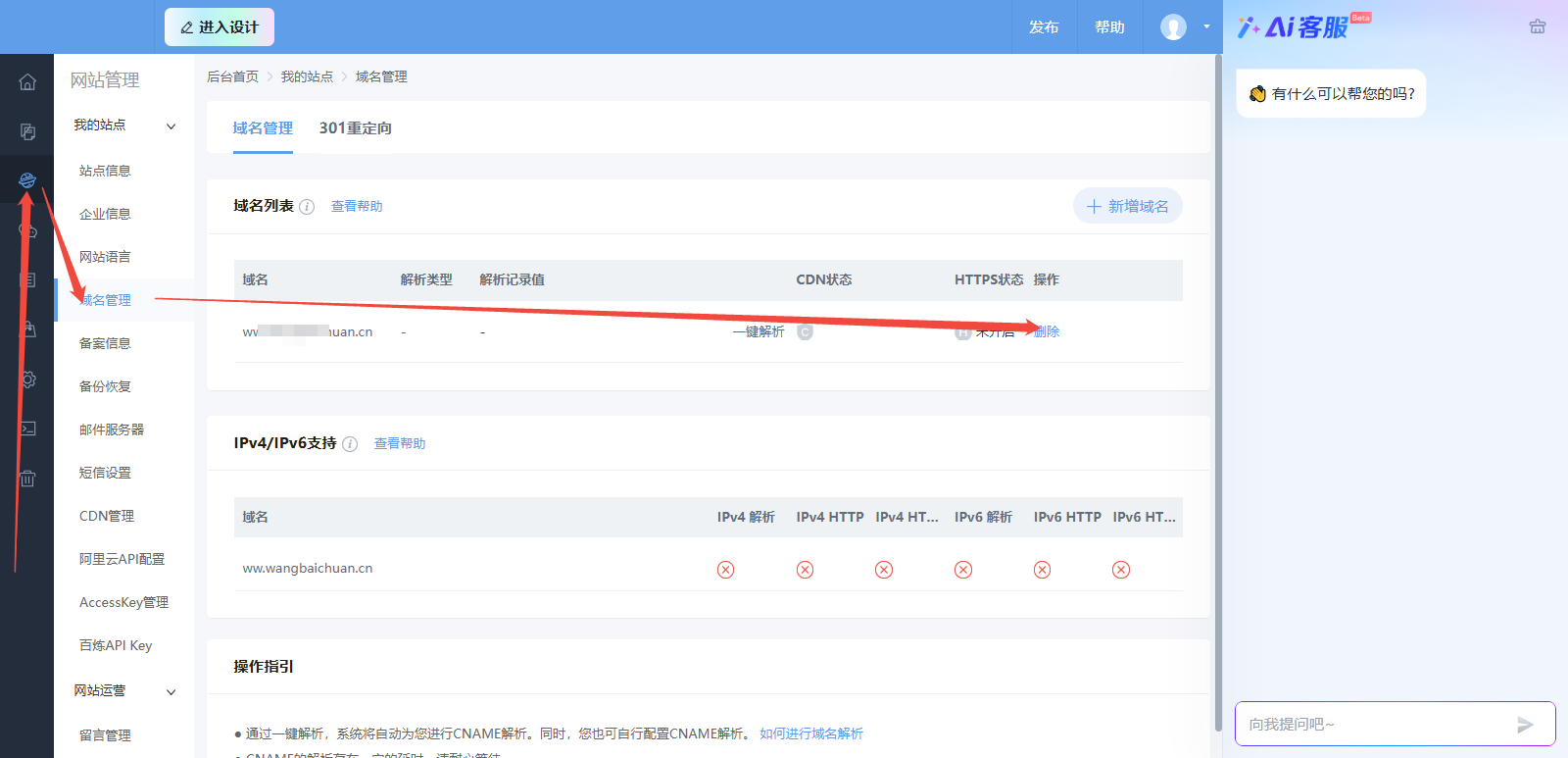Open 留言管理 in the side menu
This screenshot has width=1568, height=758.
click(105, 735)
